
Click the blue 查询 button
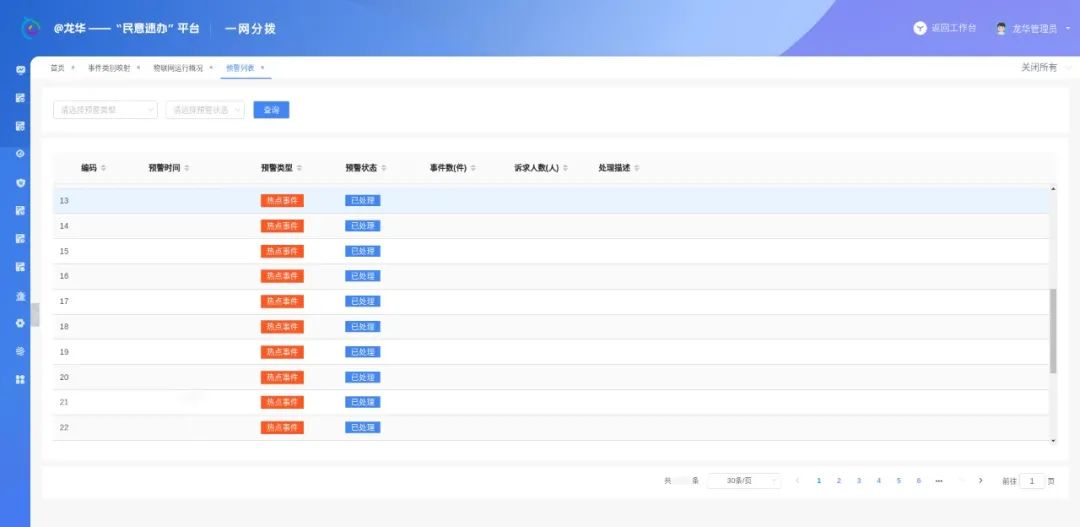[x=271, y=110]
